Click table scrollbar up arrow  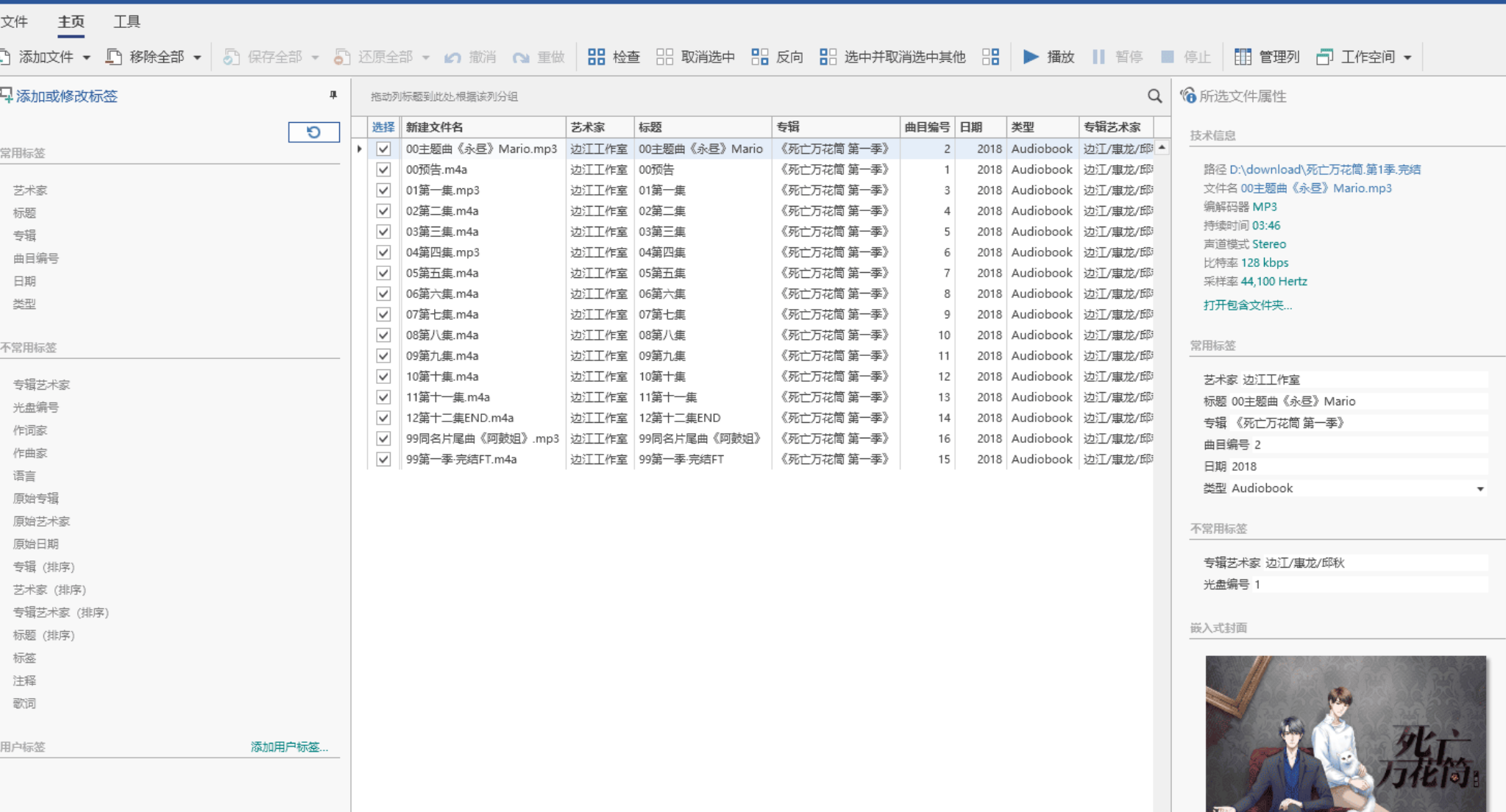(1162, 148)
